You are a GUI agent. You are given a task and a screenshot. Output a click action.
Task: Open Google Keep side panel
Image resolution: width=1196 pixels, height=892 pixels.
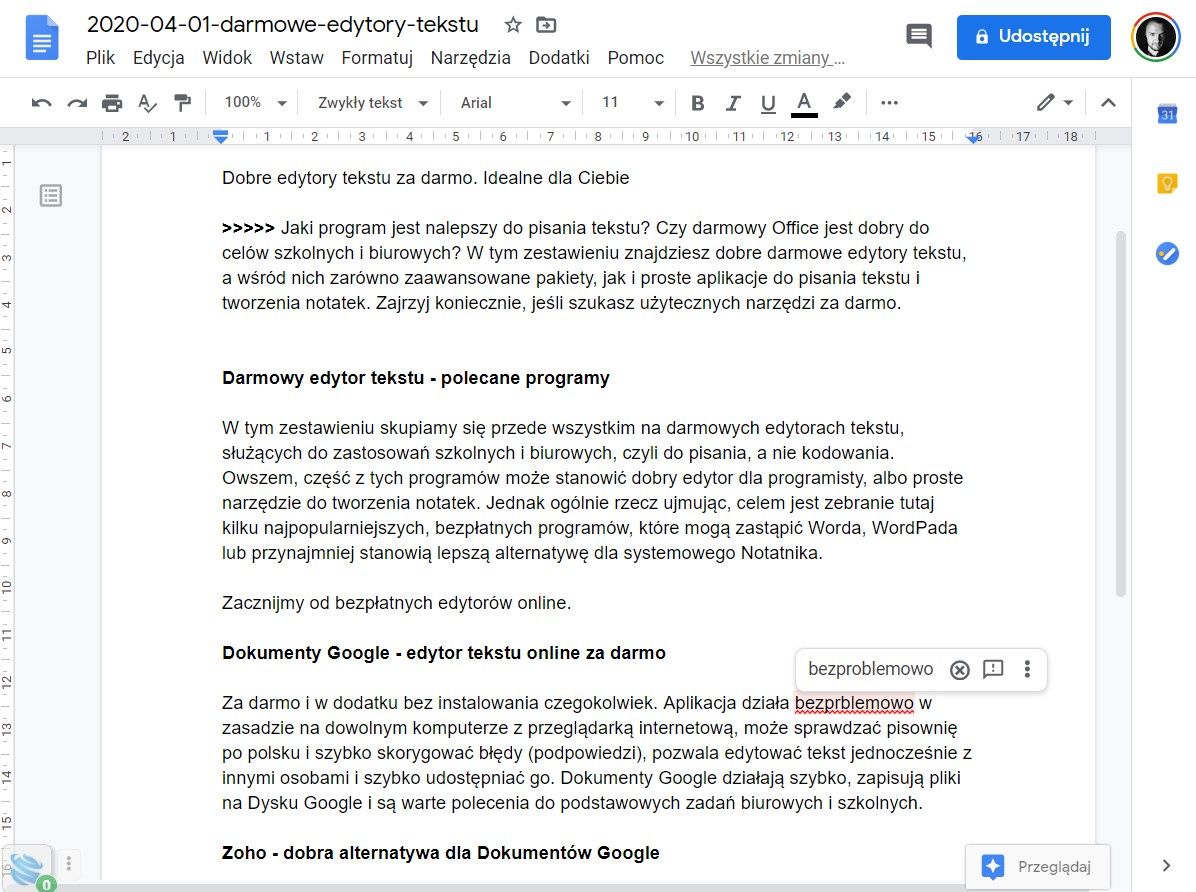pos(1167,183)
